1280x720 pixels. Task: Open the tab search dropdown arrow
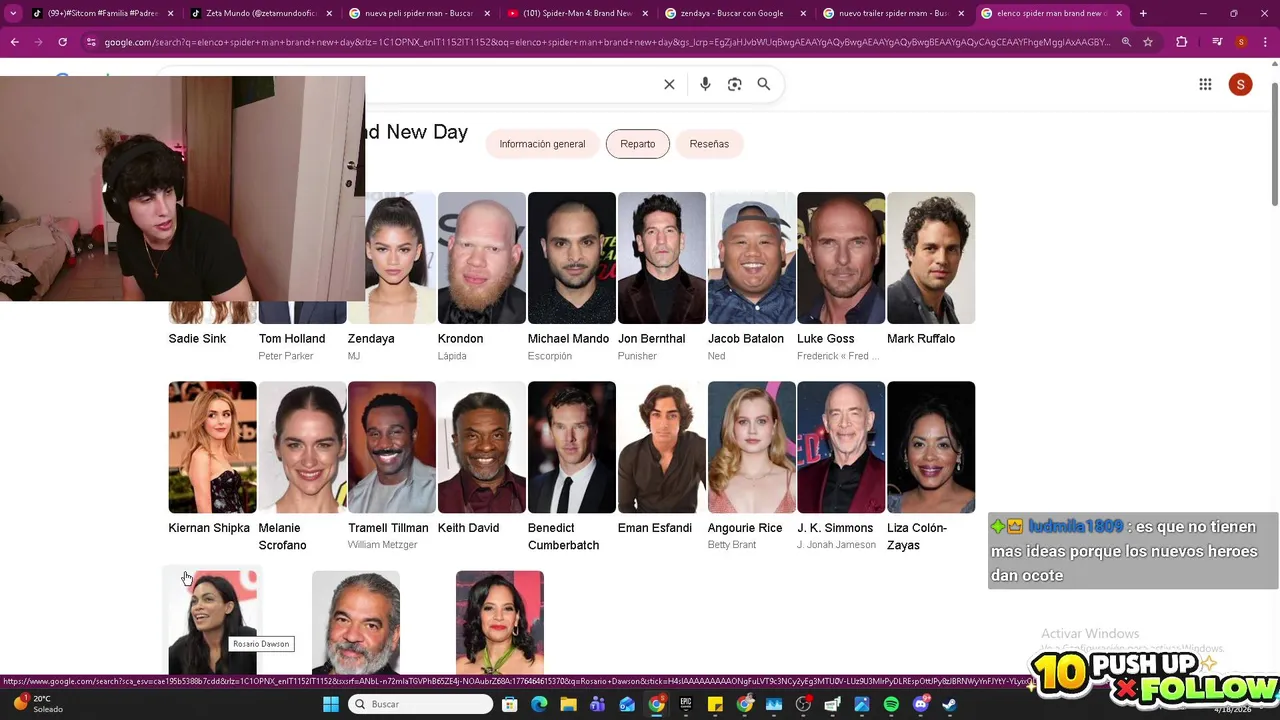(13, 13)
